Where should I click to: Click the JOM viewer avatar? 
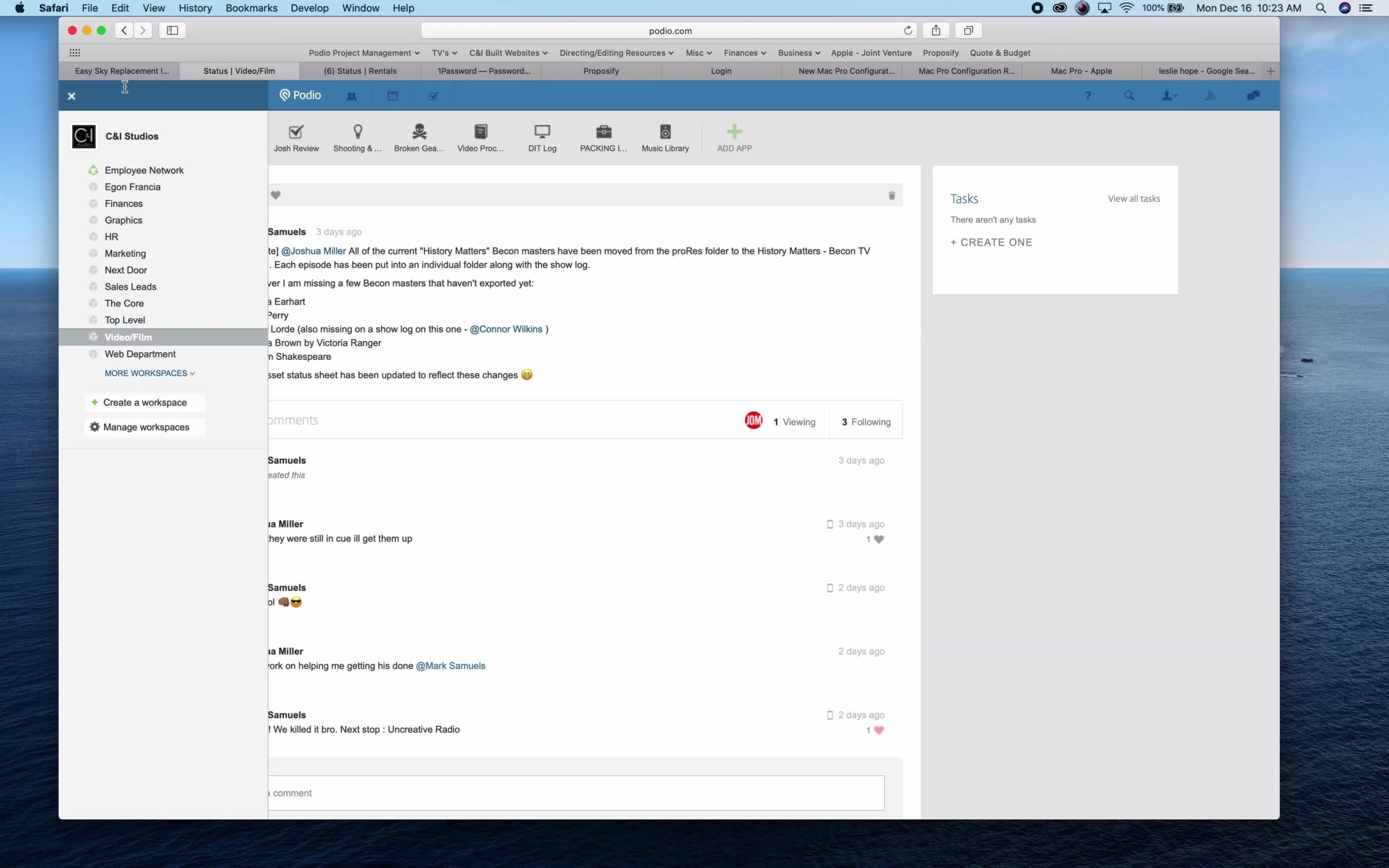754,421
